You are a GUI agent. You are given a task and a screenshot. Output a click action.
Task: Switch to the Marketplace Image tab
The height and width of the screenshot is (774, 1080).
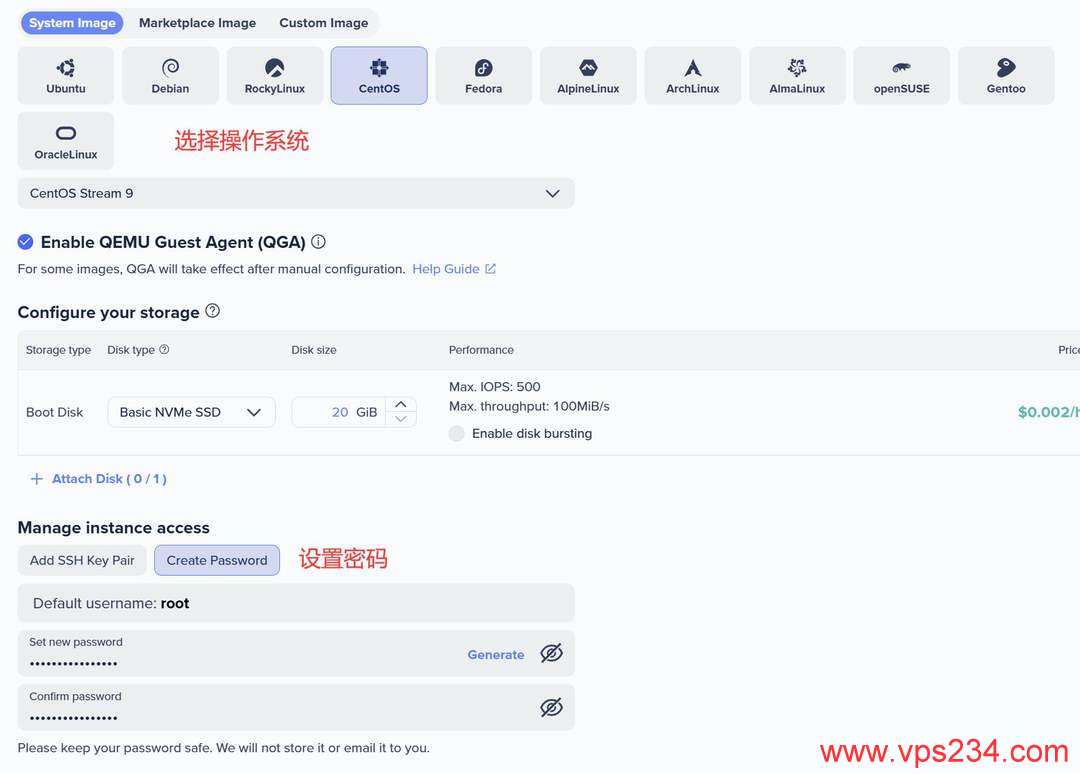(196, 22)
